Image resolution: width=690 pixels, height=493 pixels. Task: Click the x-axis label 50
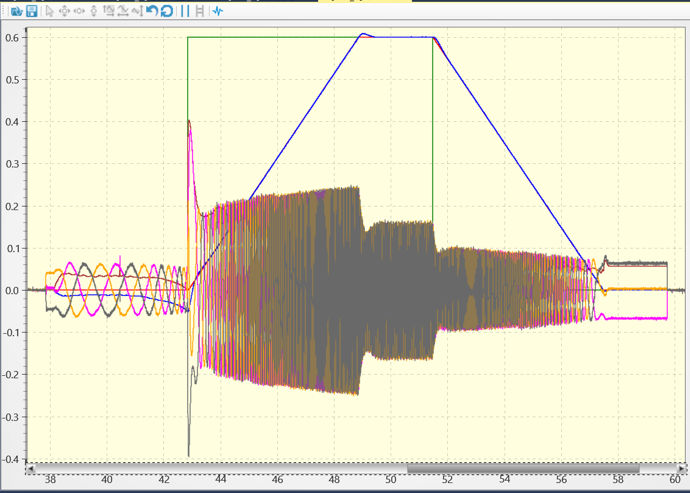(x=391, y=479)
